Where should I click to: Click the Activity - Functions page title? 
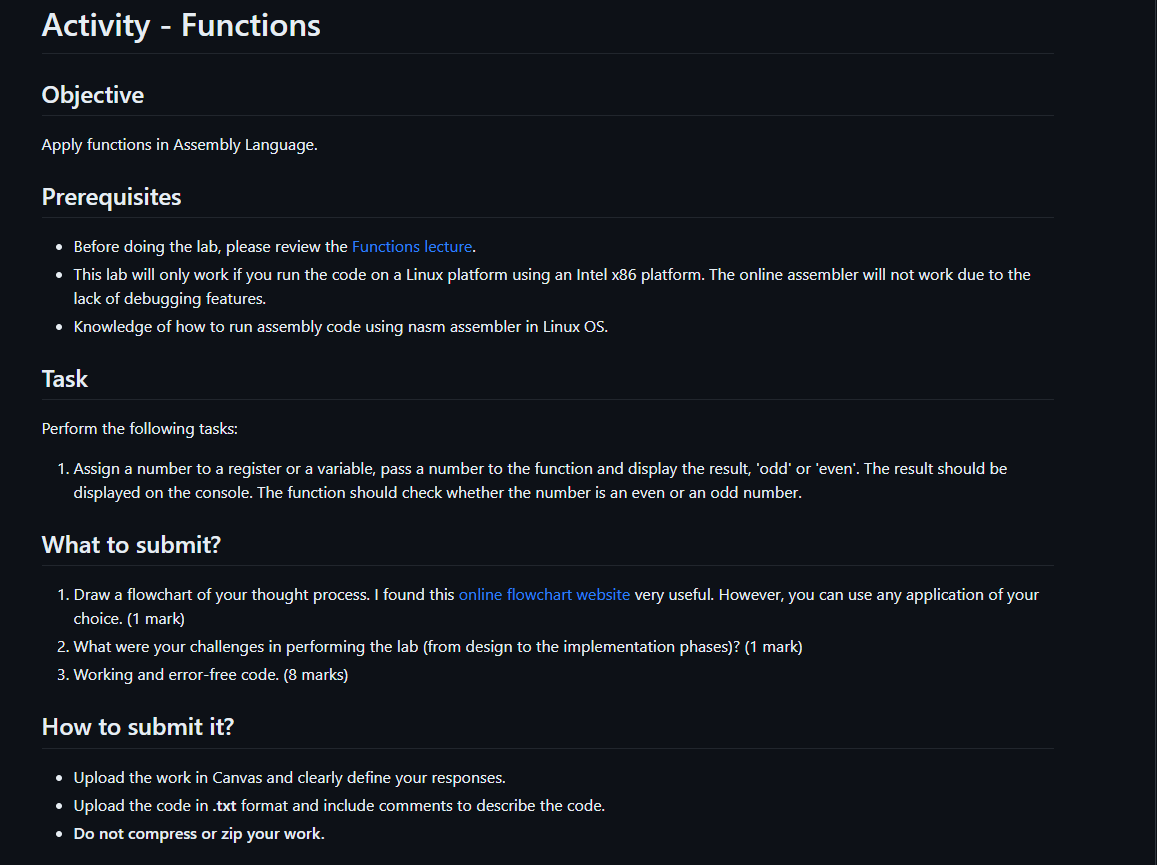pyautogui.click(x=182, y=26)
